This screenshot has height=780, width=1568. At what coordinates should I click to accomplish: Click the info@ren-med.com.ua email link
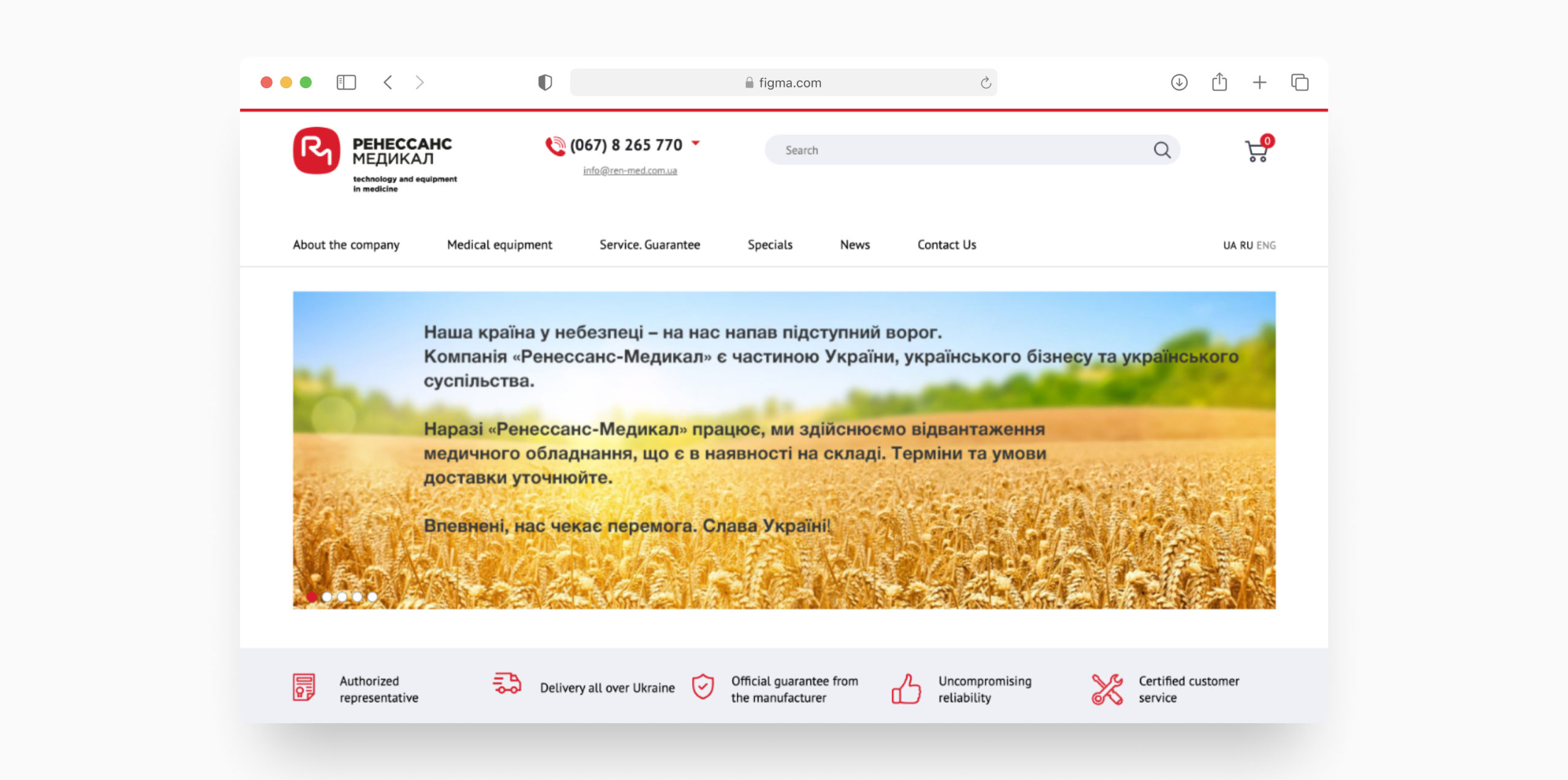tap(630, 171)
